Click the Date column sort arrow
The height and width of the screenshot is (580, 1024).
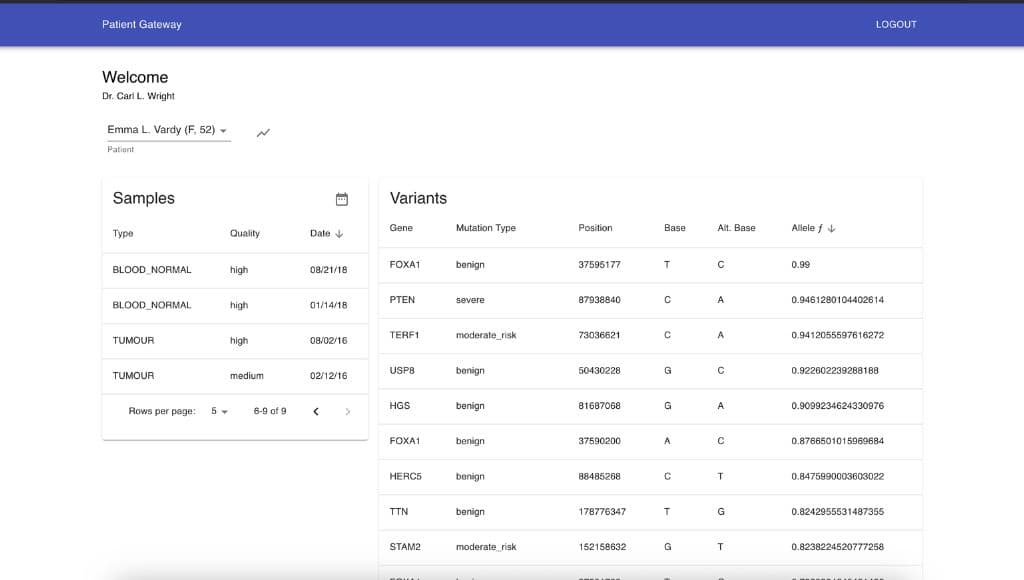(339, 234)
